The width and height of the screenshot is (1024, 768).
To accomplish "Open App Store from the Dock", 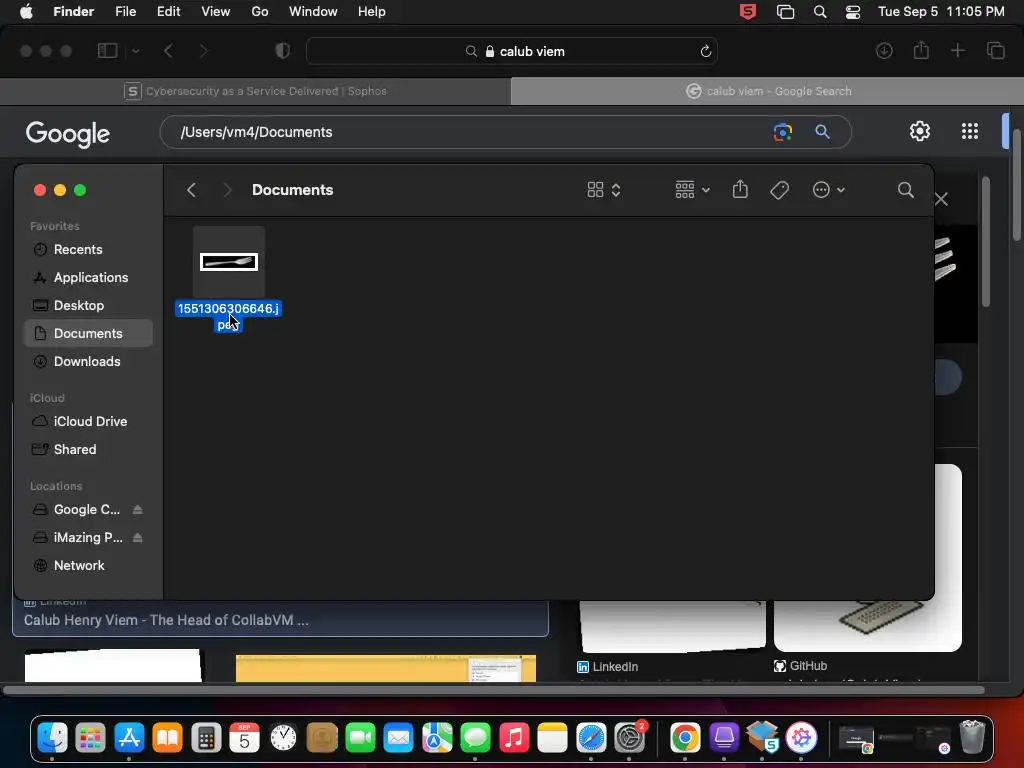I will (x=129, y=739).
